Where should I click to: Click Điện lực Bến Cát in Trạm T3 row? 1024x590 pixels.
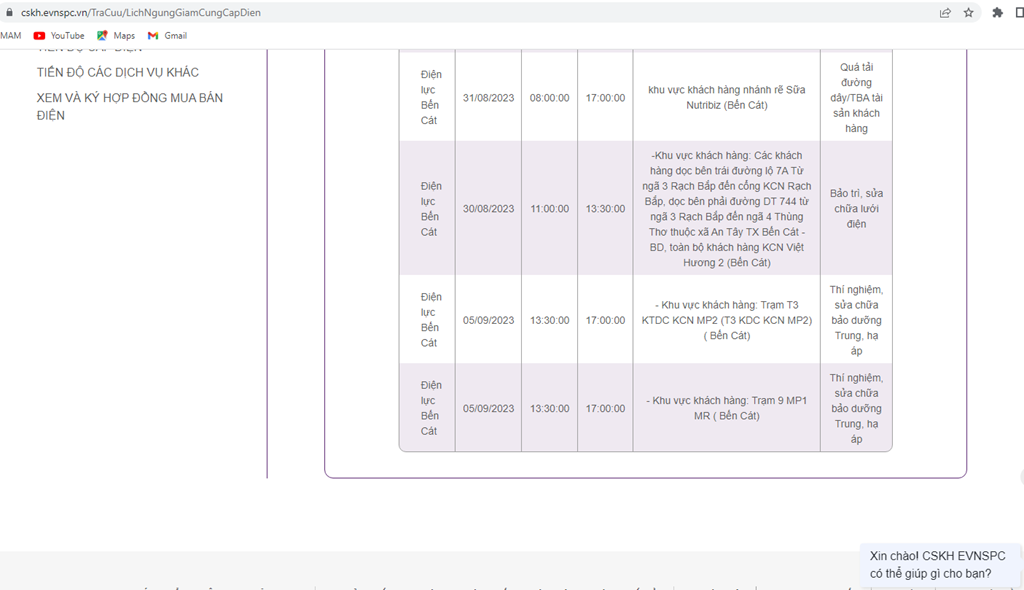click(x=430, y=320)
